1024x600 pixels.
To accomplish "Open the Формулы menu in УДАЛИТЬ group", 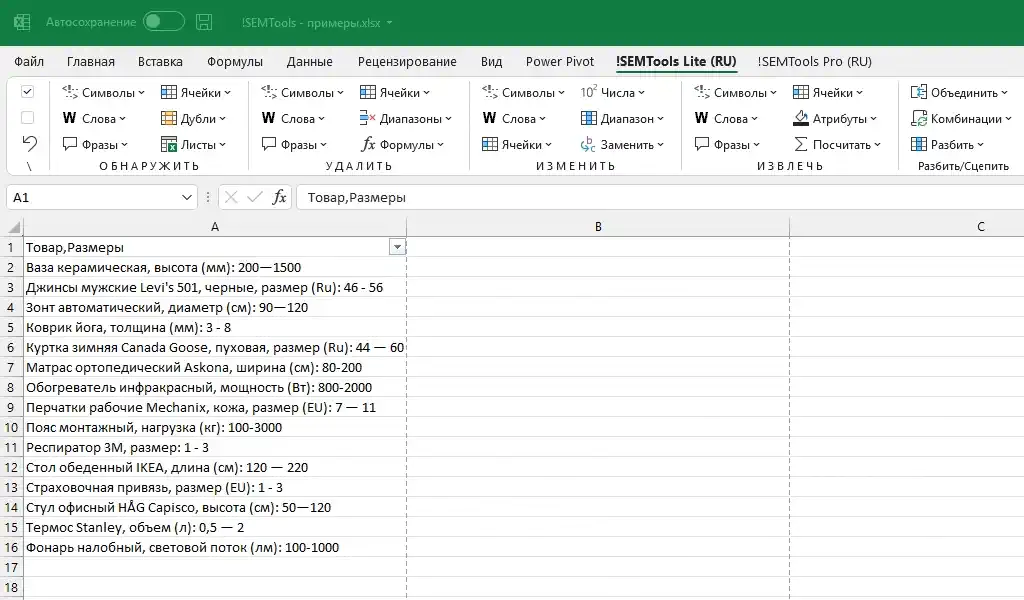I will point(402,144).
